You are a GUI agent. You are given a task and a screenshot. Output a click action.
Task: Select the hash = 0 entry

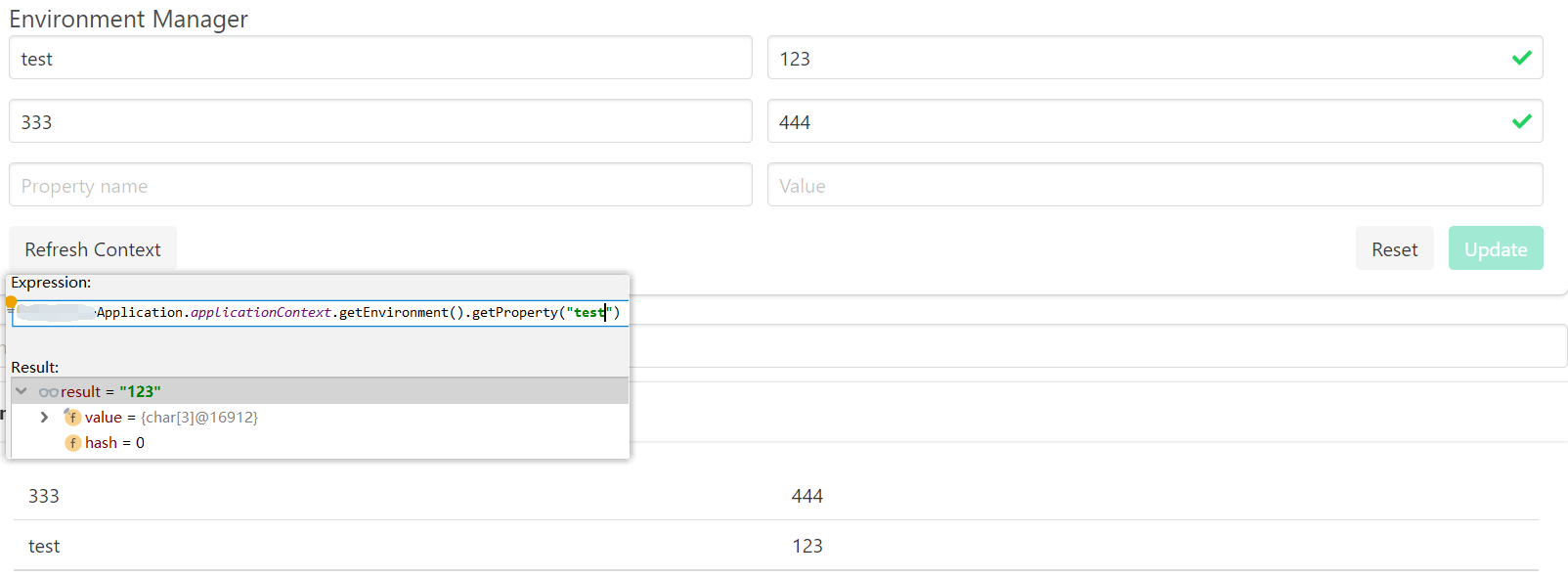[x=114, y=442]
